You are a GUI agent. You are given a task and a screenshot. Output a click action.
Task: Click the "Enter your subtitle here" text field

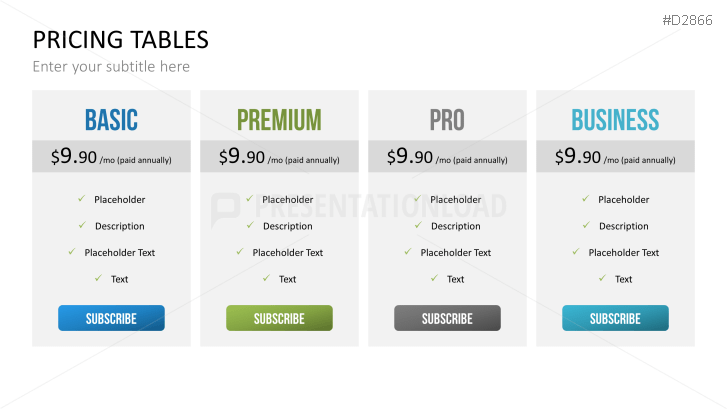click(x=111, y=67)
